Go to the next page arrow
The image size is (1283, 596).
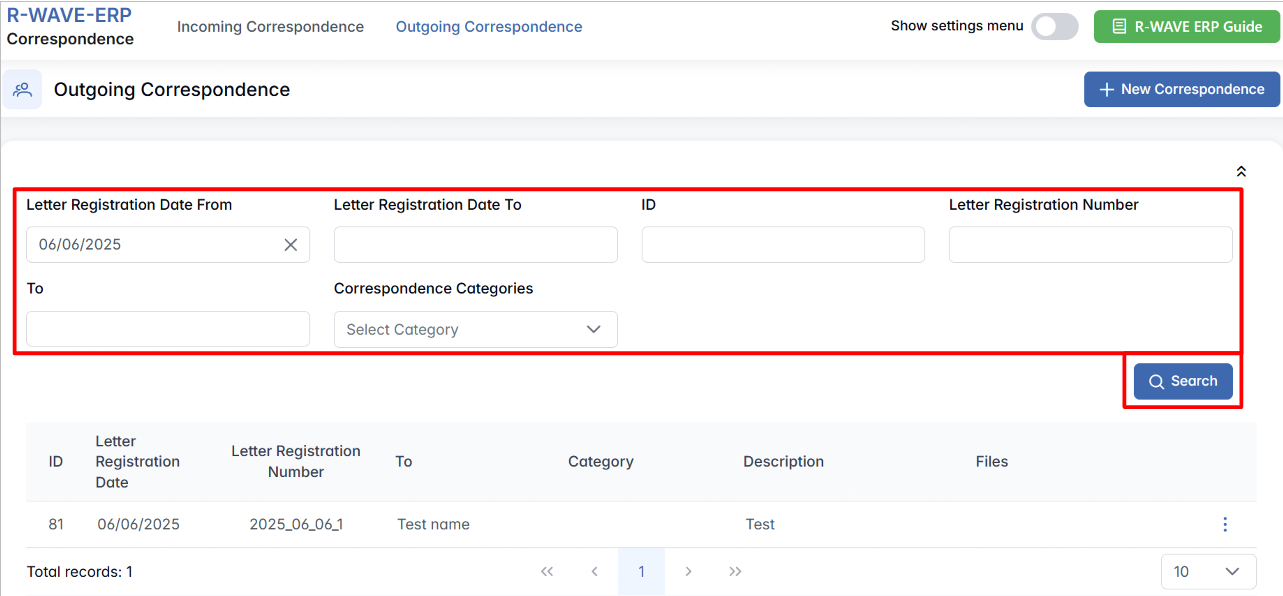(688, 572)
